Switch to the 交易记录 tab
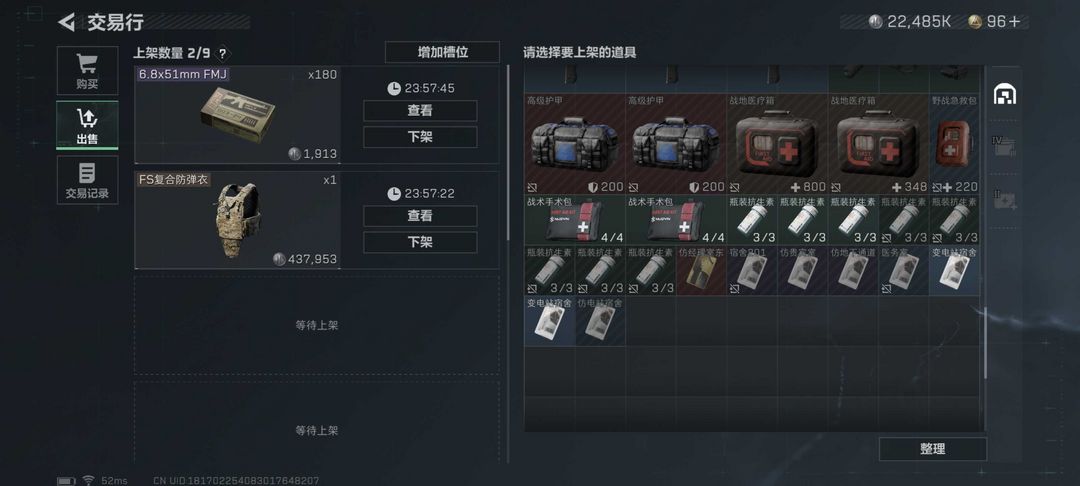Screen dimensions: 1080x486 (87, 180)
